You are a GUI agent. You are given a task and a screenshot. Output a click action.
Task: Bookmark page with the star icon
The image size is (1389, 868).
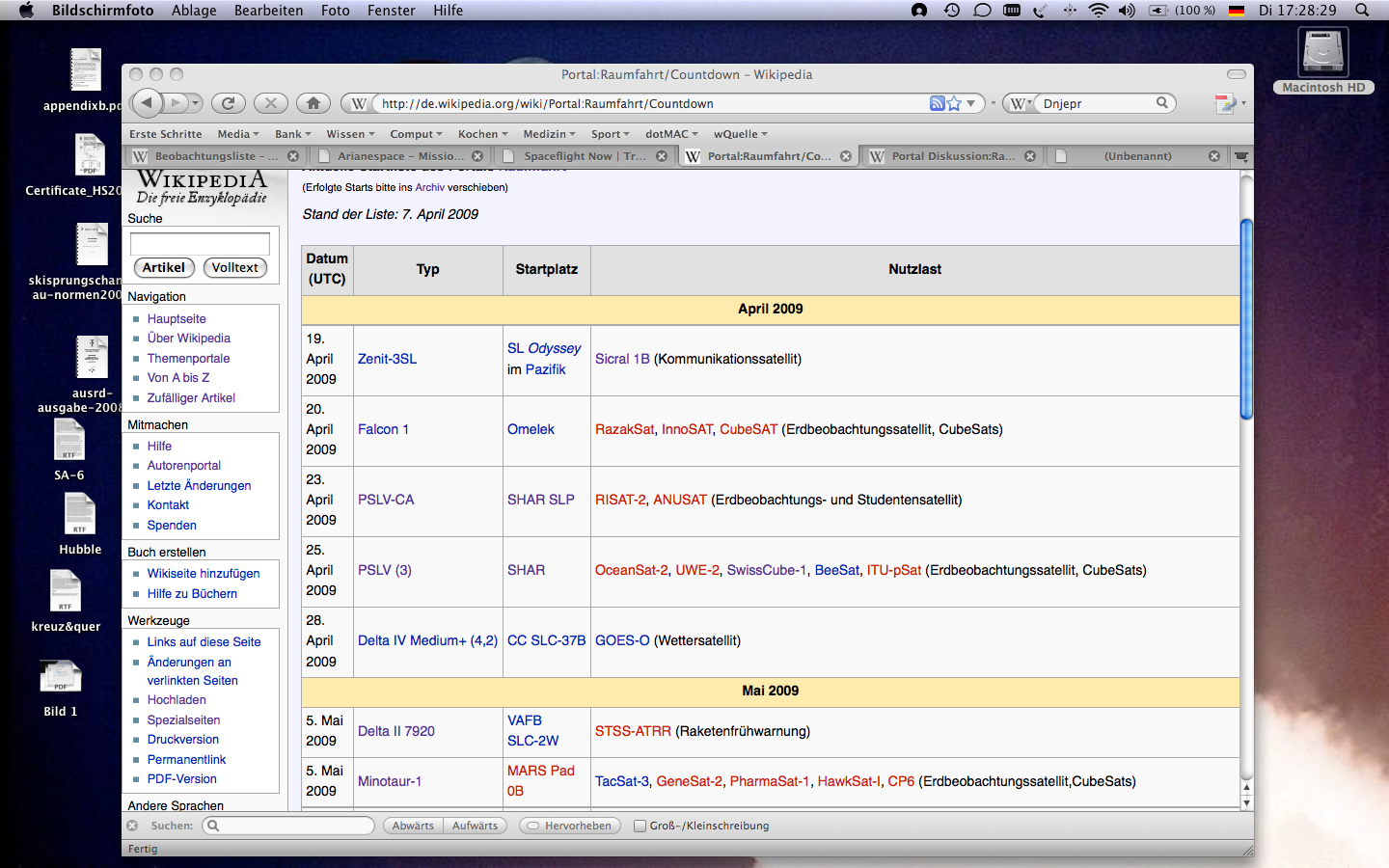pos(954,103)
